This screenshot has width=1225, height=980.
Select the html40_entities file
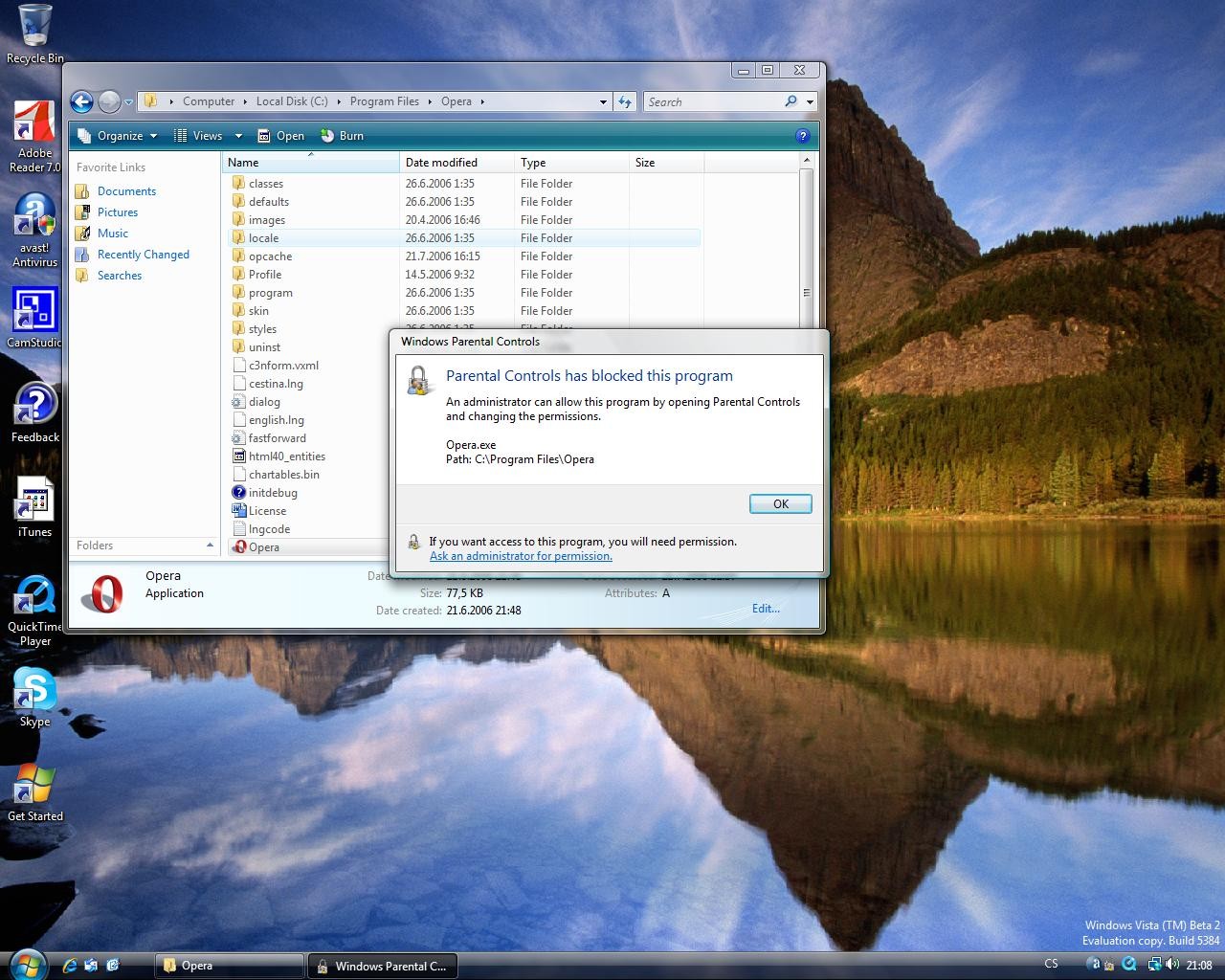pyautogui.click(x=278, y=457)
